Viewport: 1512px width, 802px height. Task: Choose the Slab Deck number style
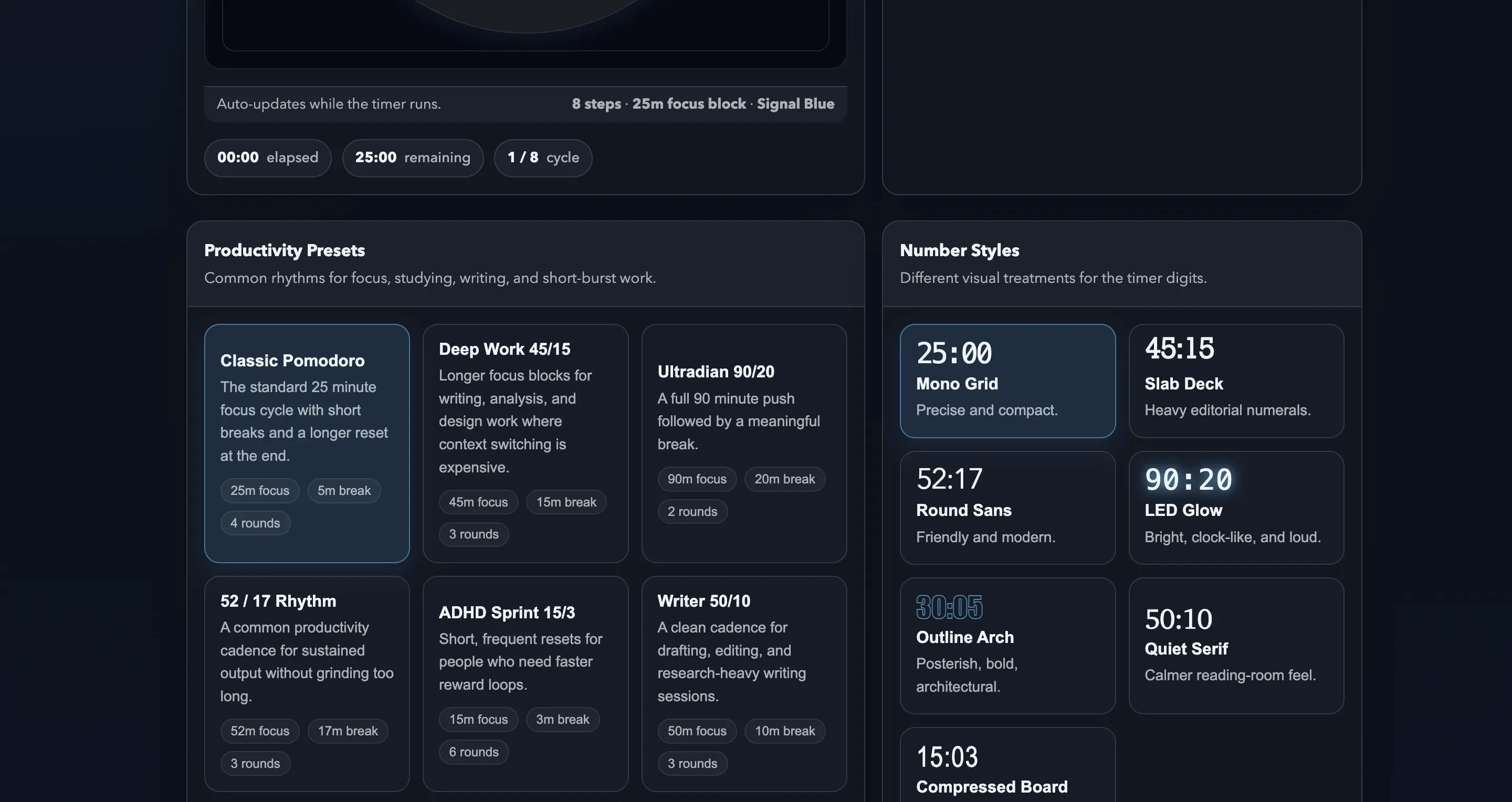(1235, 380)
